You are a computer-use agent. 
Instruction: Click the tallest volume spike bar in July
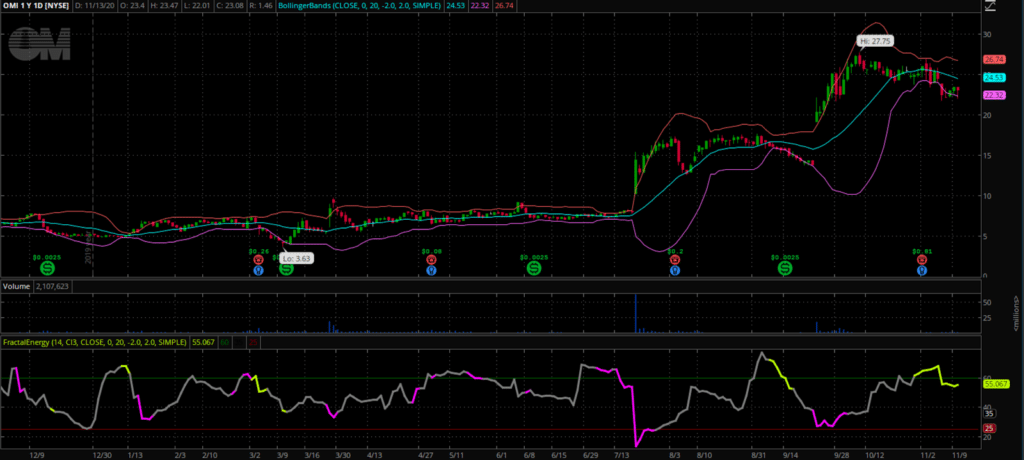click(x=635, y=314)
